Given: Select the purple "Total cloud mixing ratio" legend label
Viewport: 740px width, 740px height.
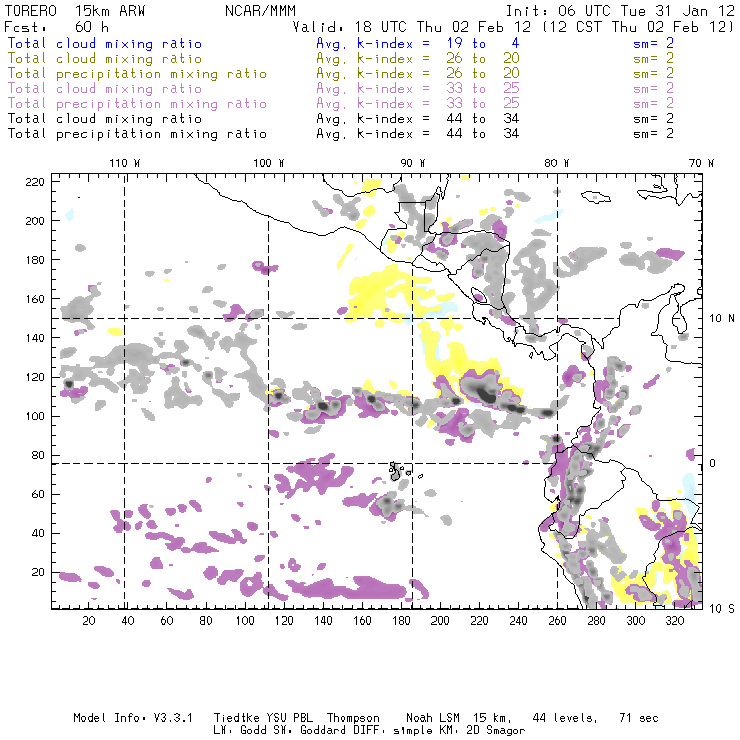Looking at the screenshot, I should point(105,89).
